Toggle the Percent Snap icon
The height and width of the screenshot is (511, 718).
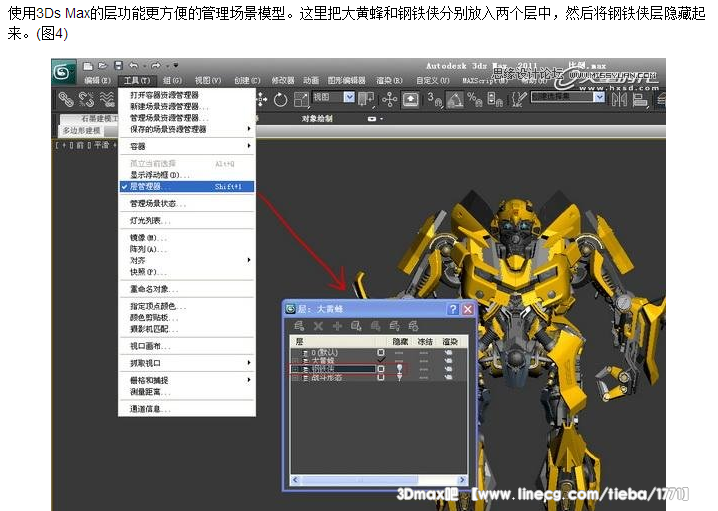tap(474, 99)
